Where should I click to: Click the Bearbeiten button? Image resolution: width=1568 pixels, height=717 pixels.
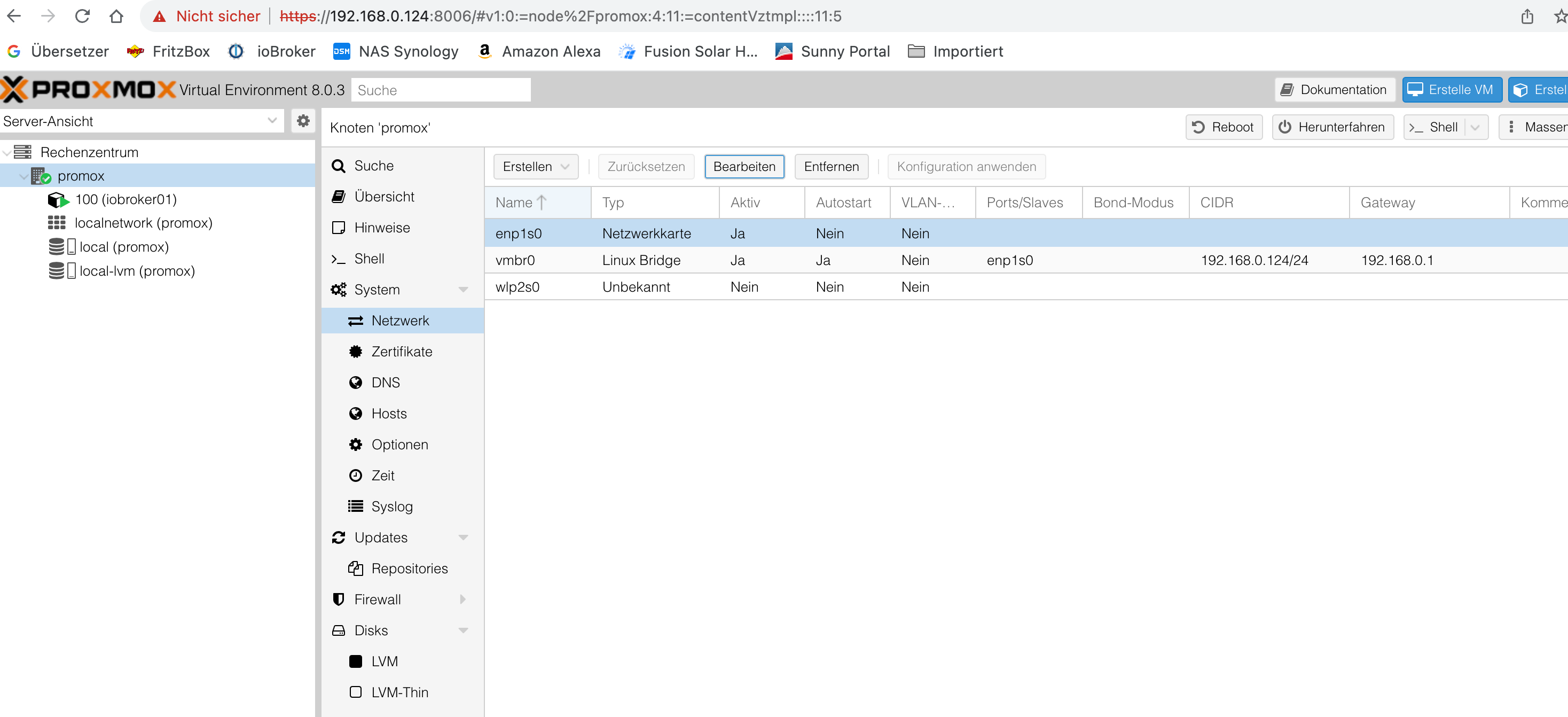tap(744, 166)
